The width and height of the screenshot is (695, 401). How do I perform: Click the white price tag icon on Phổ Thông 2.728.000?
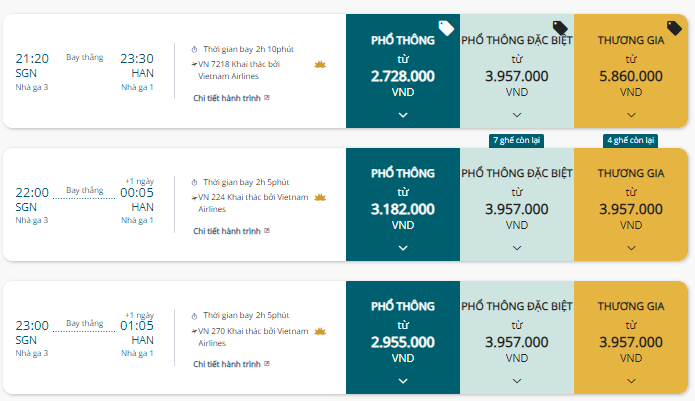[x=446, y=28]
